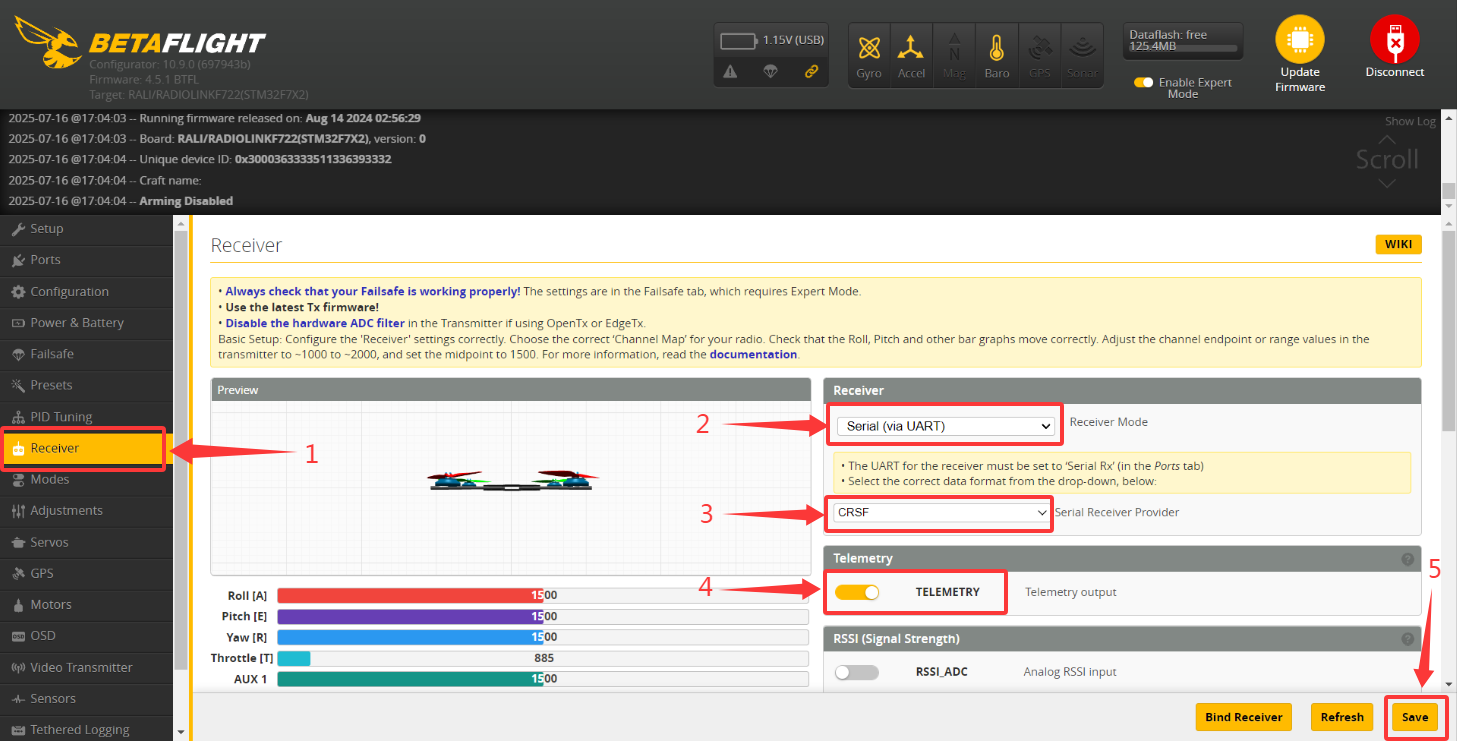Enable the RSSI_ADC analog input toggle
Viewport: 1457px width, 741px height.
pyautogui.click(x=857, y=672)
